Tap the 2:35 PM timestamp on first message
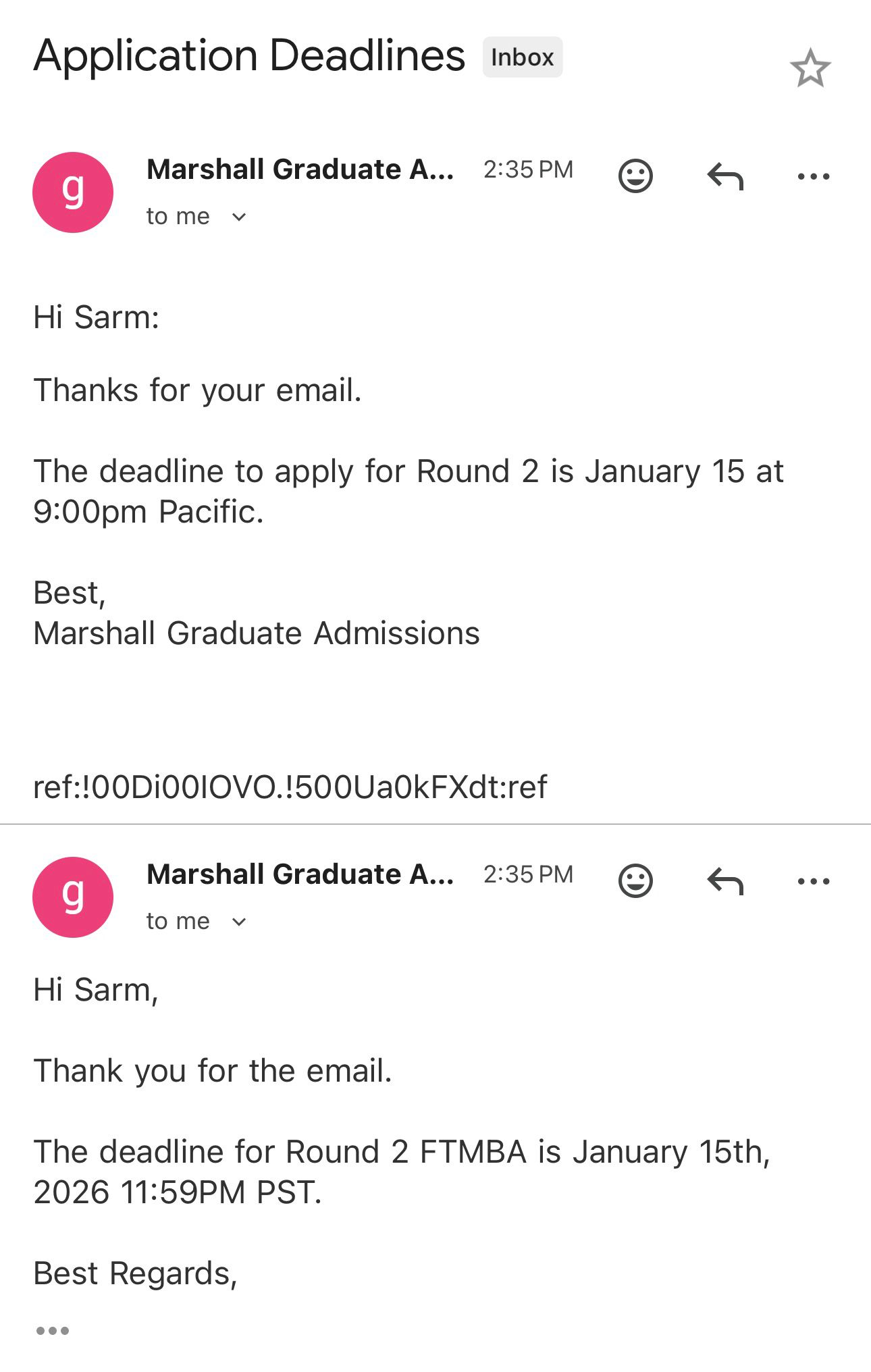Viewport: 871px width, 1372px height. tap(528, 169)
